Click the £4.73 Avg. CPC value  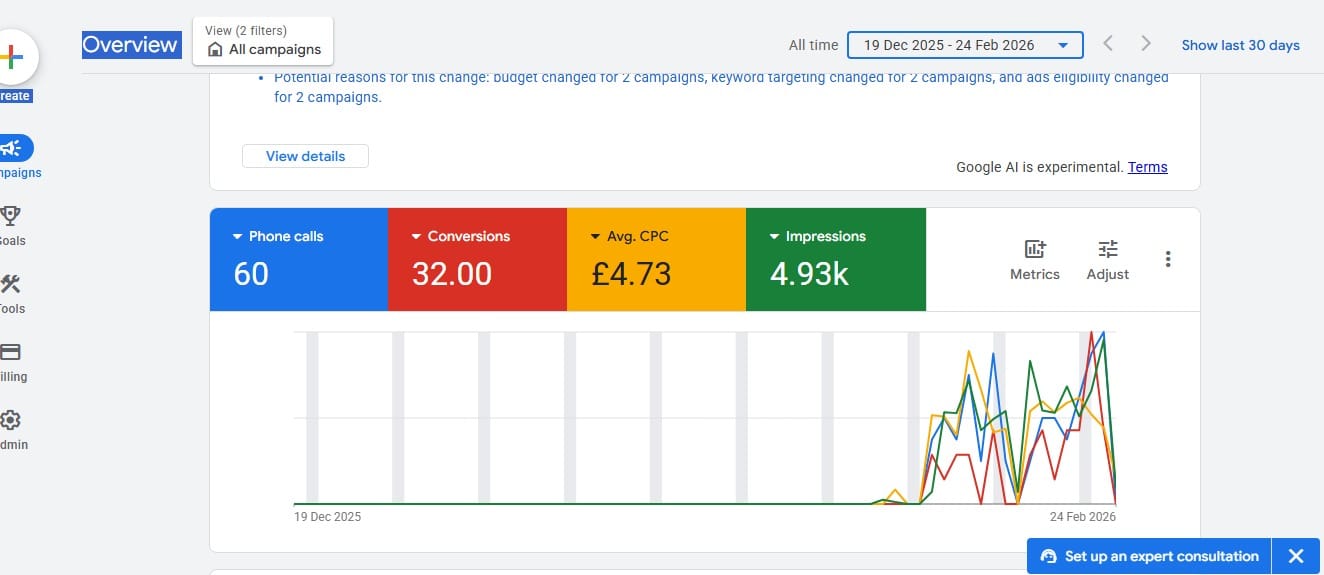631,274
